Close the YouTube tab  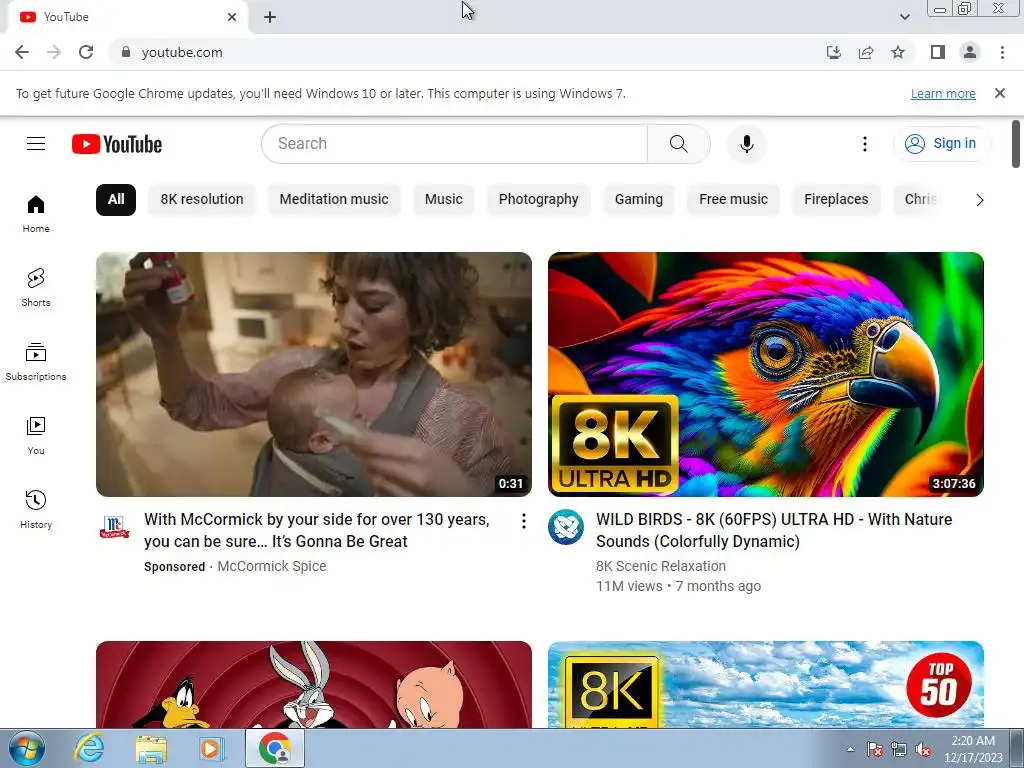click(x=232, y=17)
